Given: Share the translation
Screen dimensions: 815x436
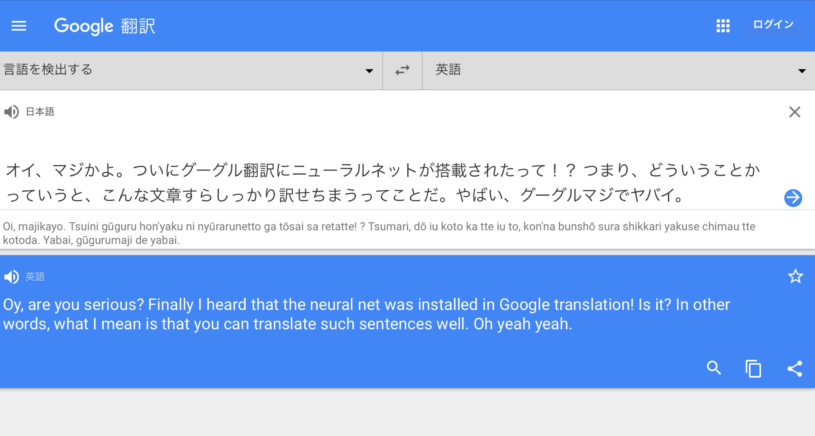Looking at the screenshot, I should [x=794, y=368].
